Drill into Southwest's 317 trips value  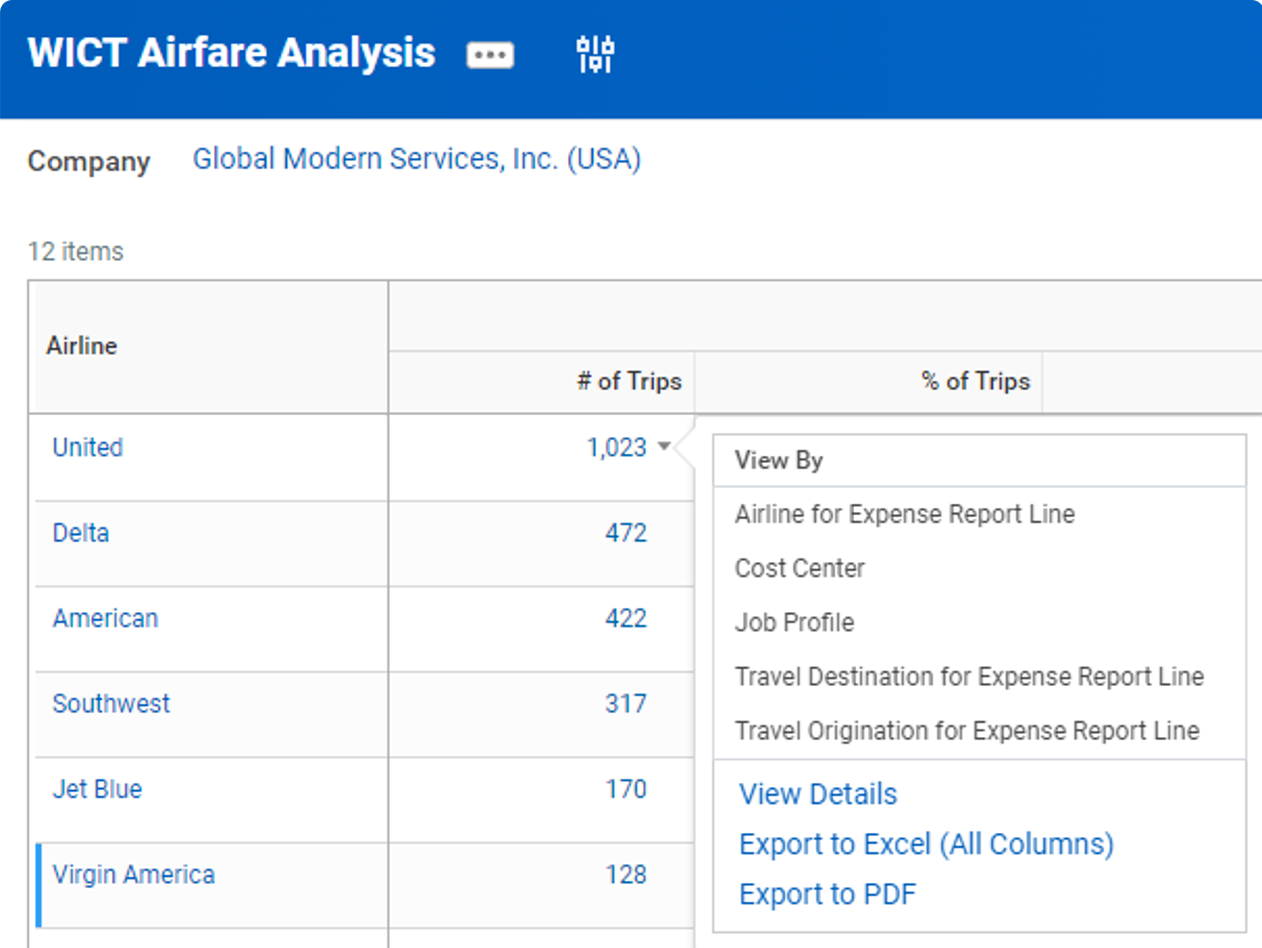click(626, 704)
